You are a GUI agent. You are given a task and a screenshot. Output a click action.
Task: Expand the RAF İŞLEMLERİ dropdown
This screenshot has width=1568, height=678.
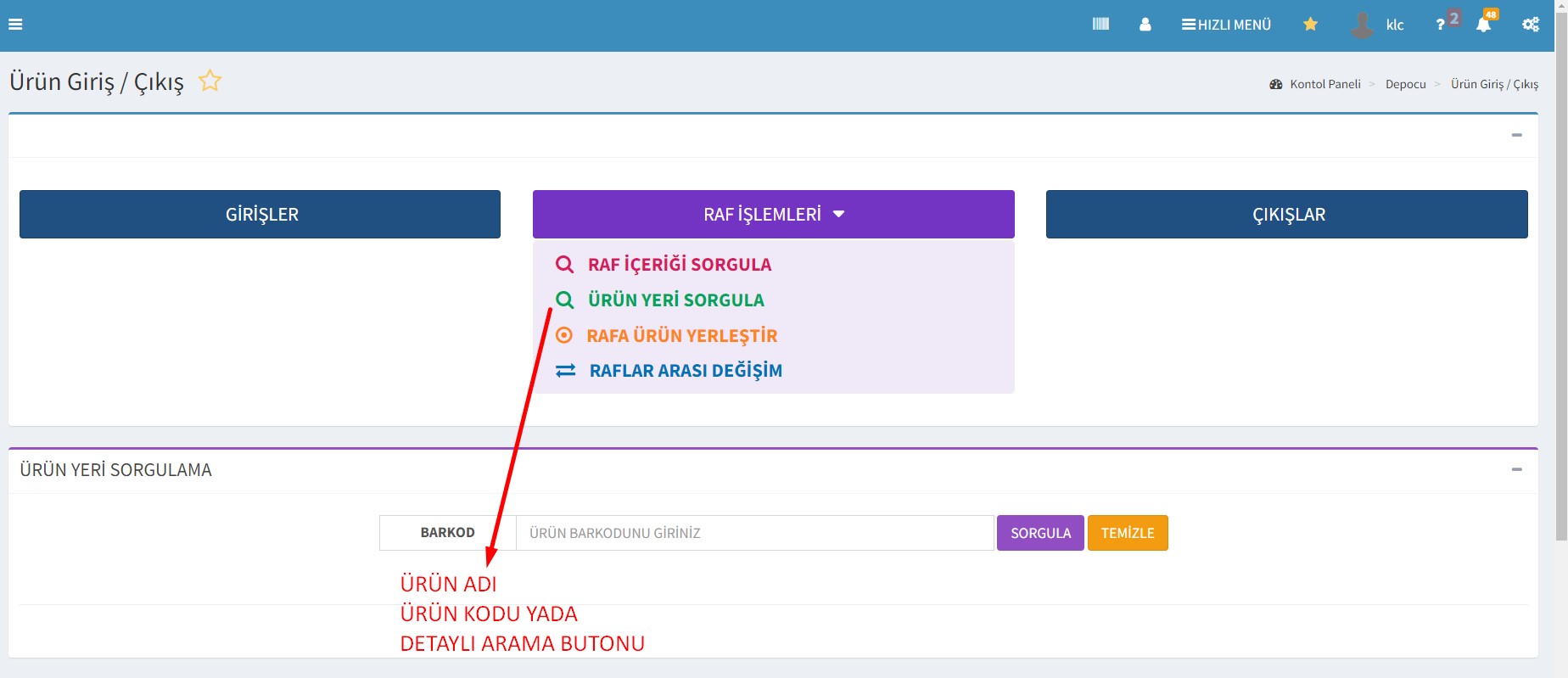click(773, 214)
